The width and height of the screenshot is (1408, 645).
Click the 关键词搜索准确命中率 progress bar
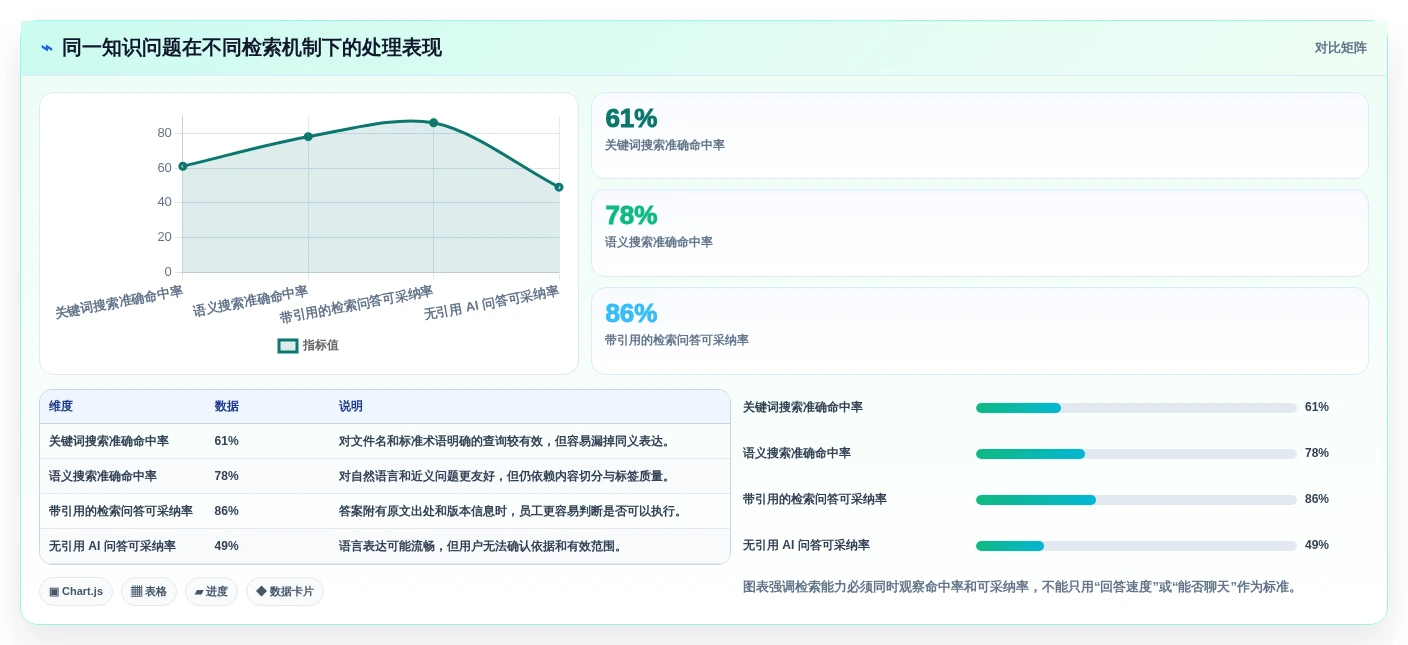coord(1136,408)
